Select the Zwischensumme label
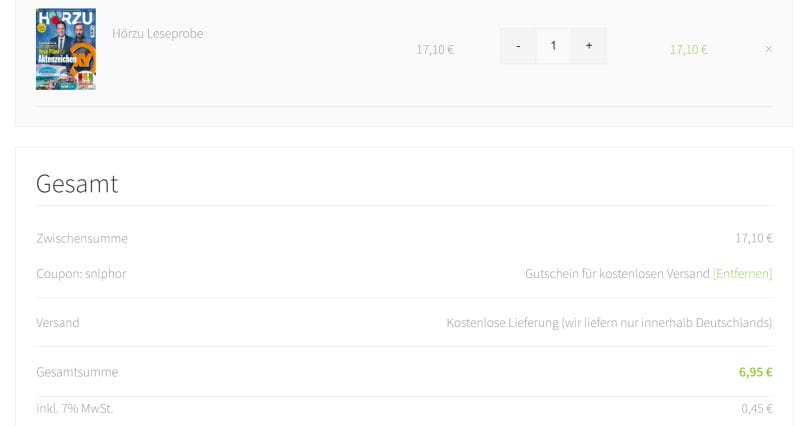 click(82, 238)
